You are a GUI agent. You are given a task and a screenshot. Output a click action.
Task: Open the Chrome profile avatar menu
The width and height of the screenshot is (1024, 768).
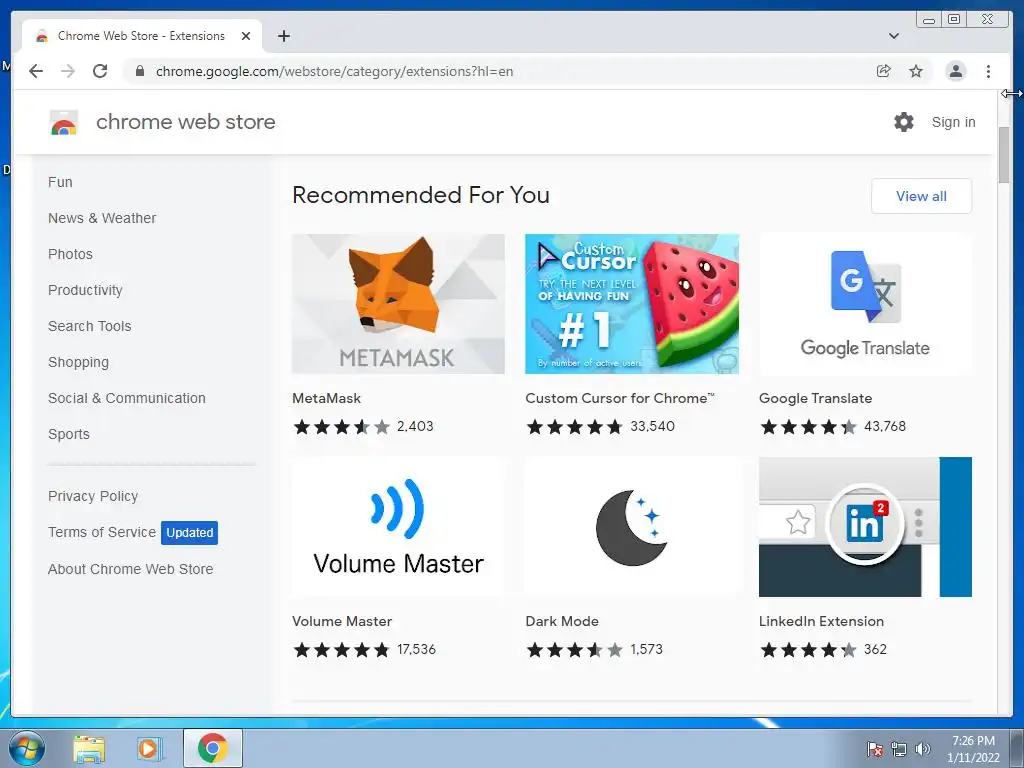point(955,71)
